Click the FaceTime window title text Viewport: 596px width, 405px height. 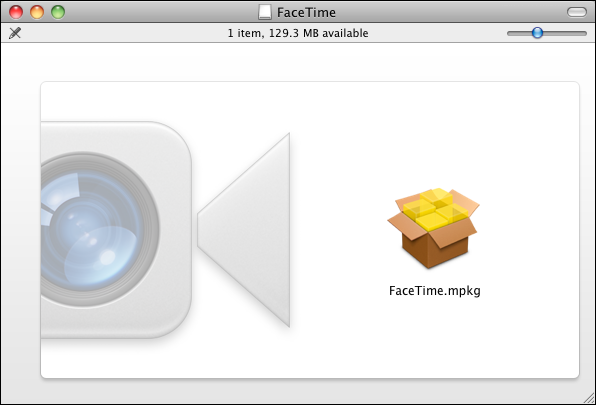pos(306,13)
